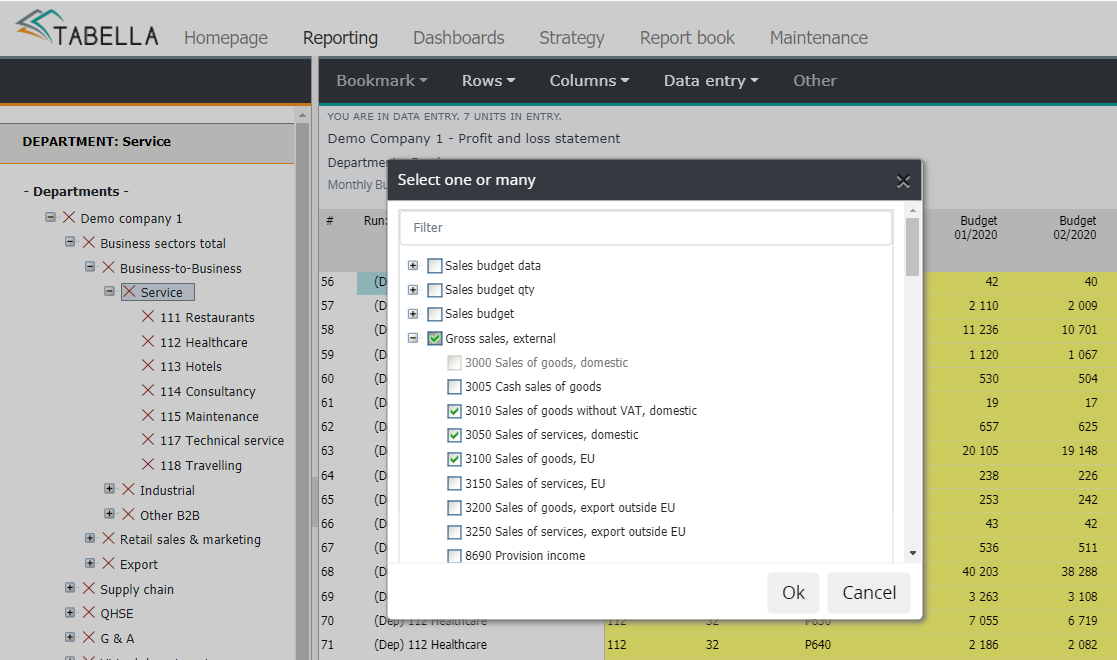Open the Dashboards tab
Image resolution: width=1117 pixels, height=660 pixels.
point(459,38)
